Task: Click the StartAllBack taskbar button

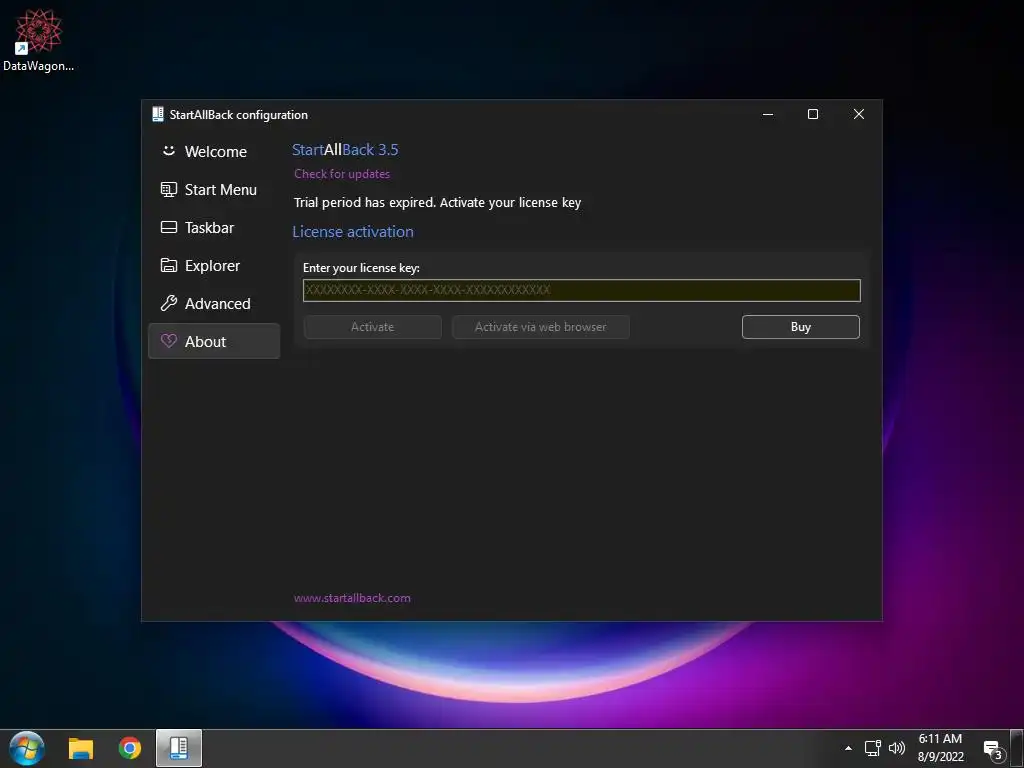Action: 179,748
